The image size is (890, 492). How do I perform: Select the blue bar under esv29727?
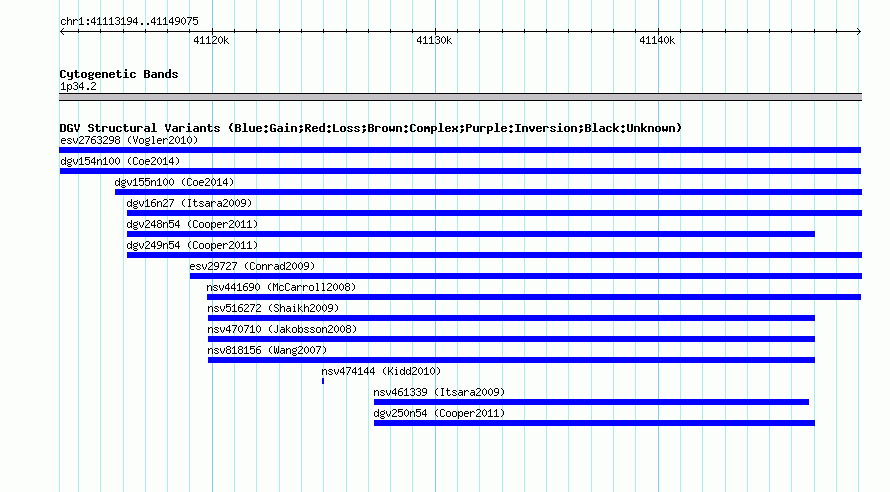coord(526,276)
